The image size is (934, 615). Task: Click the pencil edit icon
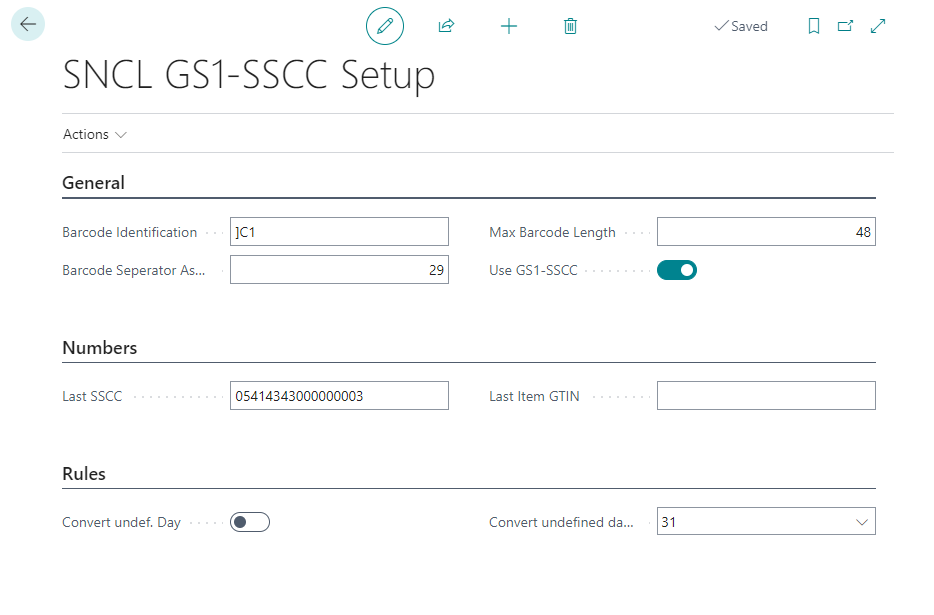tap(385, 26)
